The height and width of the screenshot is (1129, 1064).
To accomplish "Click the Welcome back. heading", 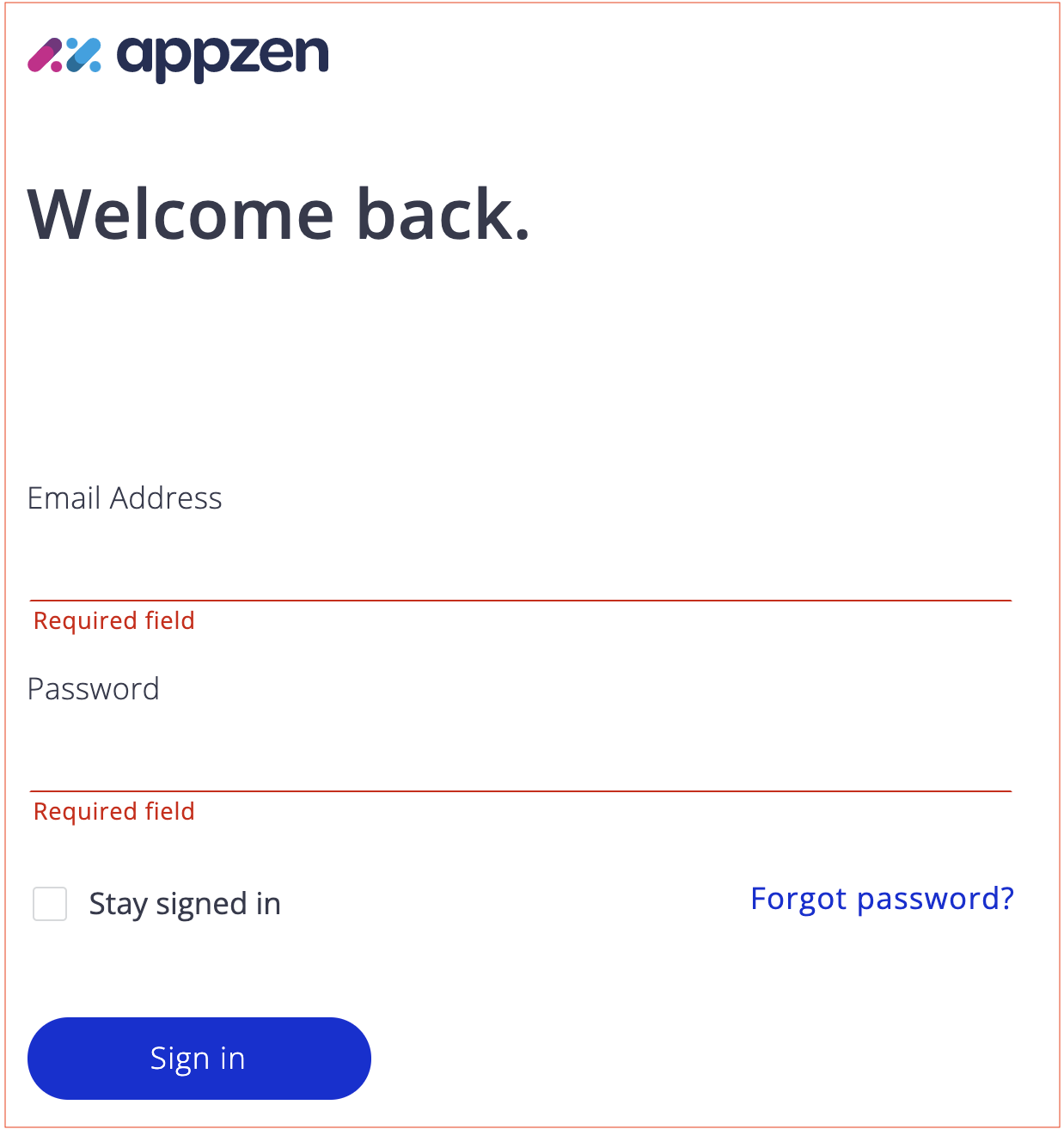I will 279,214.
